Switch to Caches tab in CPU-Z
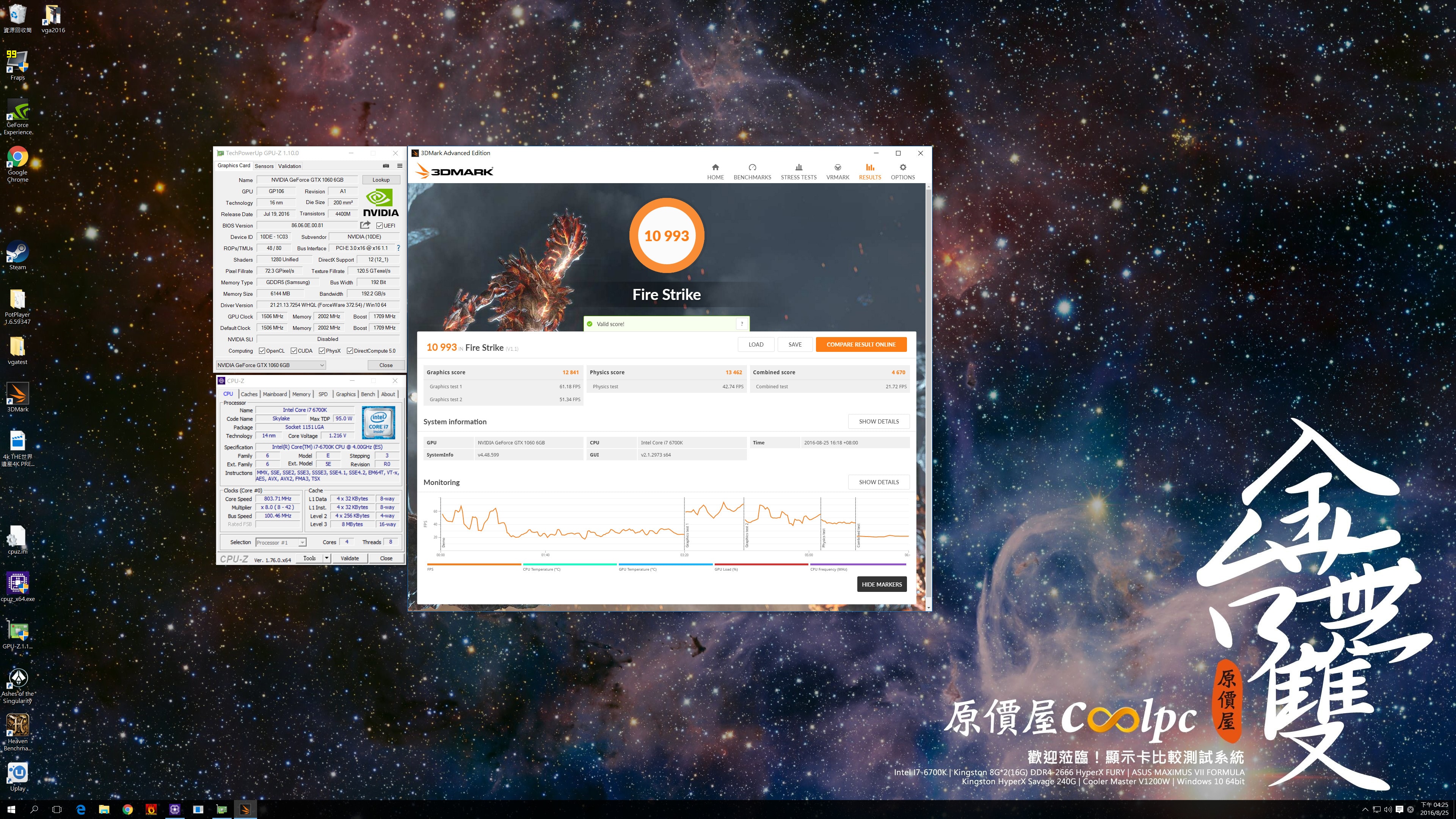 click(249, 394)
